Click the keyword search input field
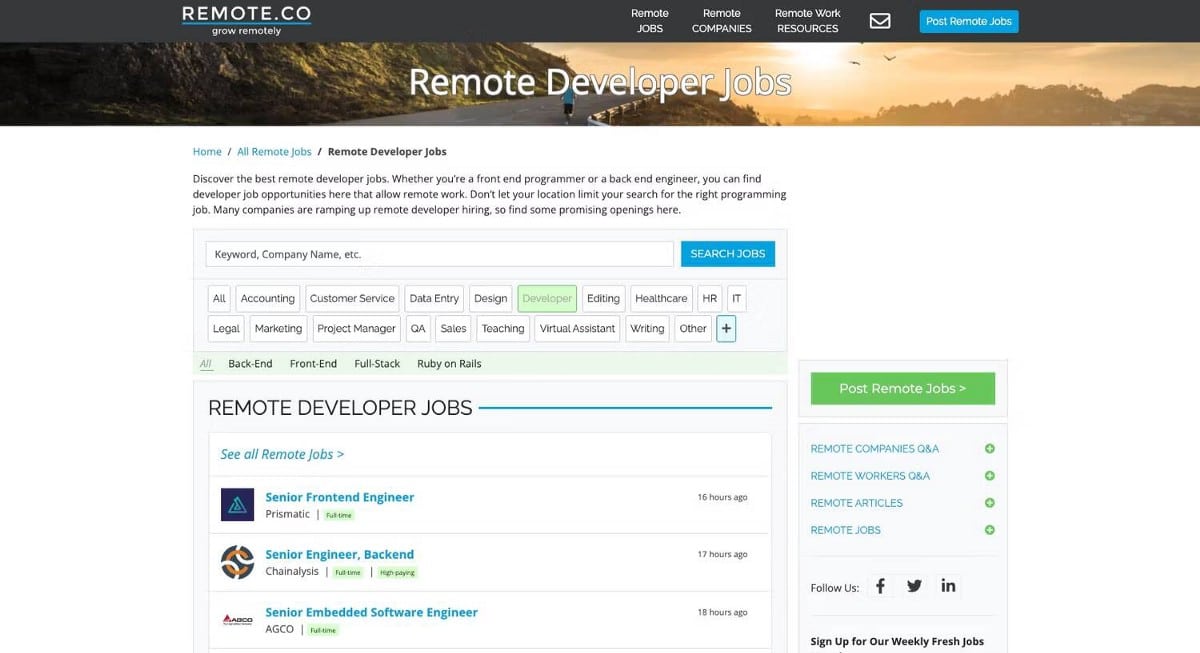 pyautogui.click(x=439, y=254)
